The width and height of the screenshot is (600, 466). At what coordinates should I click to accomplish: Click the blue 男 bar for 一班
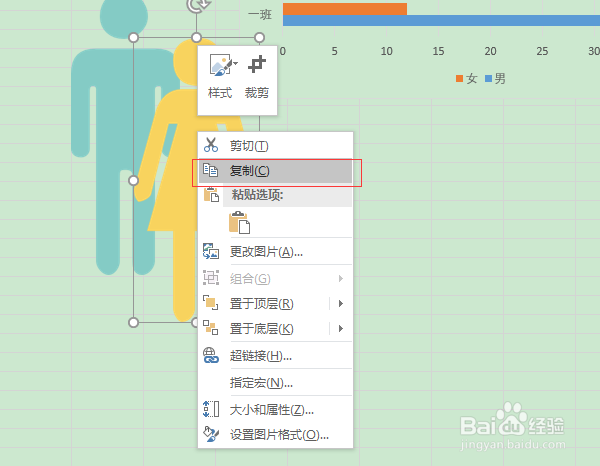click(x=441, y=21)
